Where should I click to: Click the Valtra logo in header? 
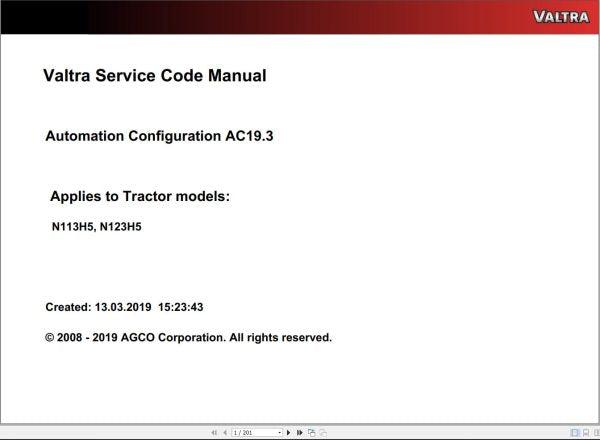click(x=561, y=16)
